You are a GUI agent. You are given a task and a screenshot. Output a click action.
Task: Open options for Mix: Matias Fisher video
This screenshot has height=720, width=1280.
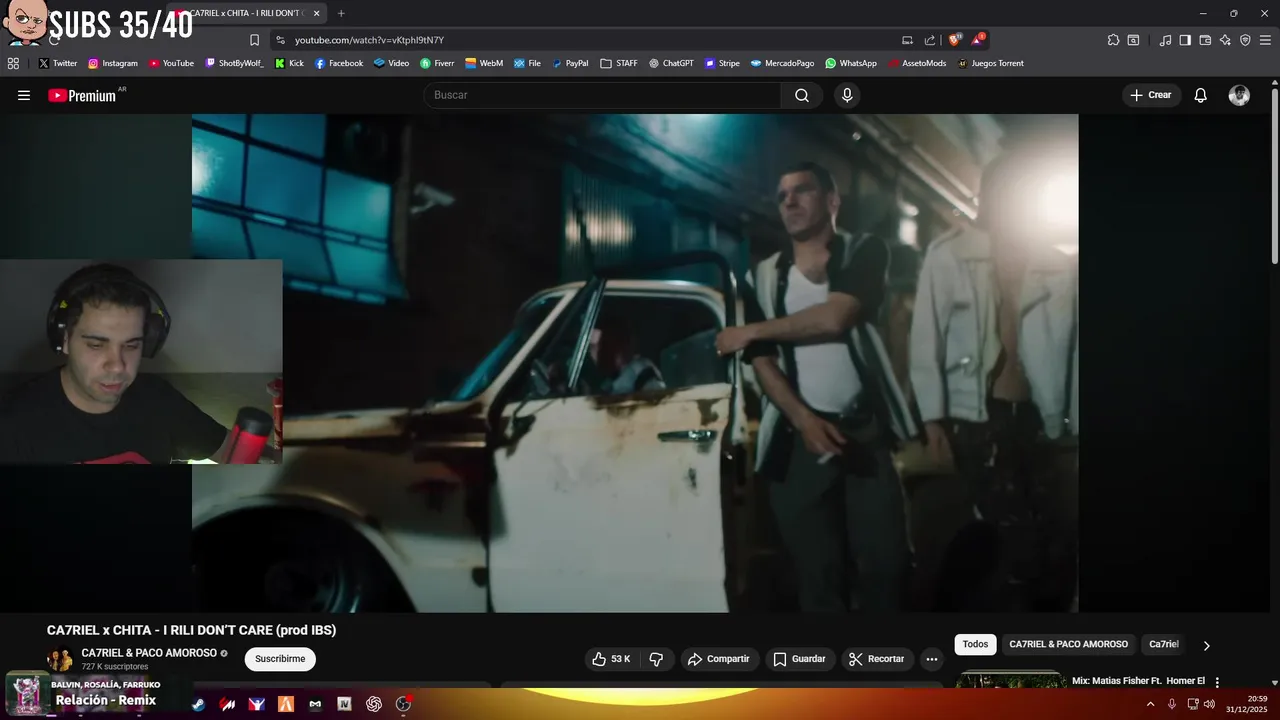click(1217, 681)
